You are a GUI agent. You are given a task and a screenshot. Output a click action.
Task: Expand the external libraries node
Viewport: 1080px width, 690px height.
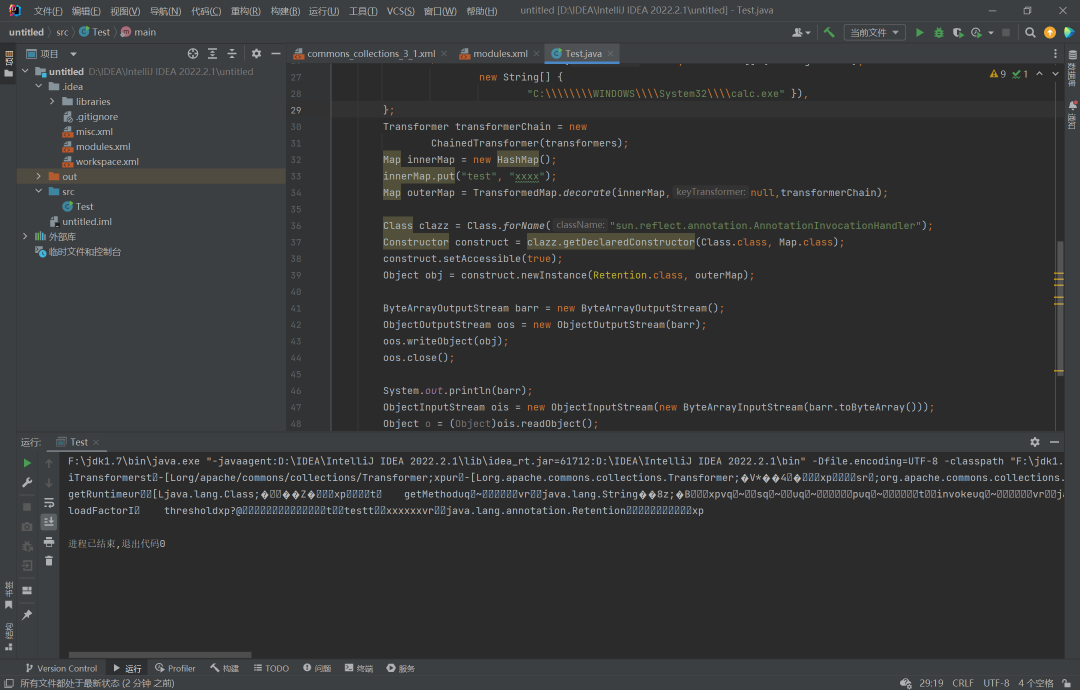tap(25, 236)
